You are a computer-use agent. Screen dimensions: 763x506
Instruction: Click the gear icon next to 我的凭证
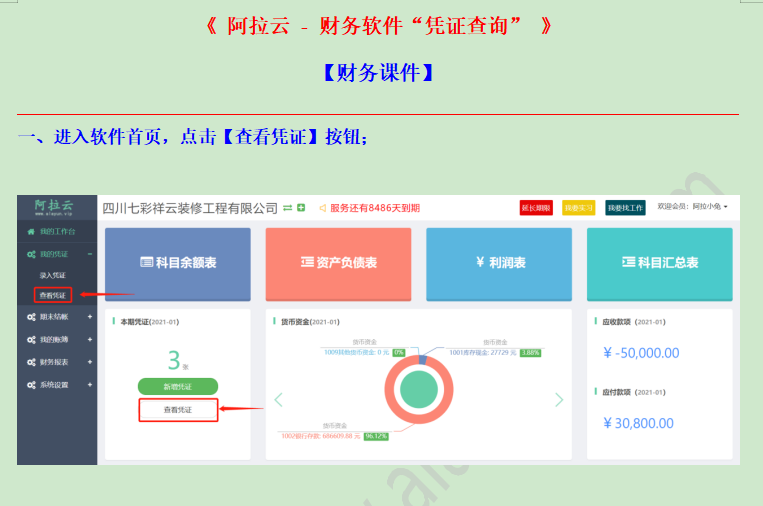point(31,254)
